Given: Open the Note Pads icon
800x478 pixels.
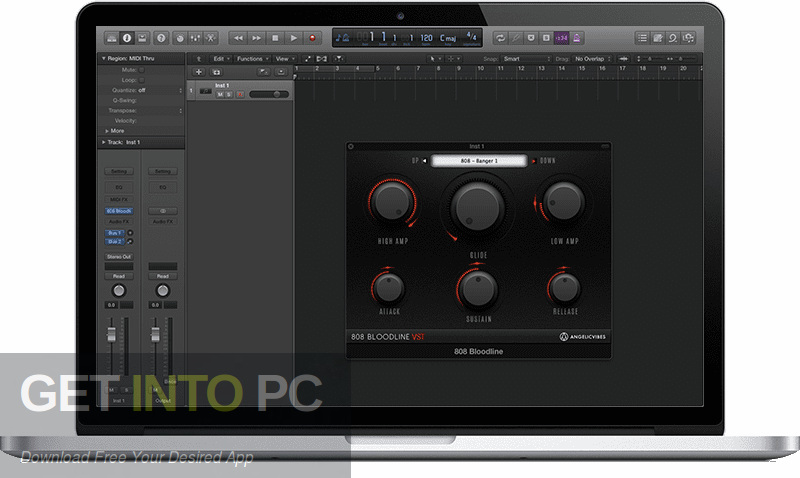Looking at the screenshot, I should (x=658, y=38).
